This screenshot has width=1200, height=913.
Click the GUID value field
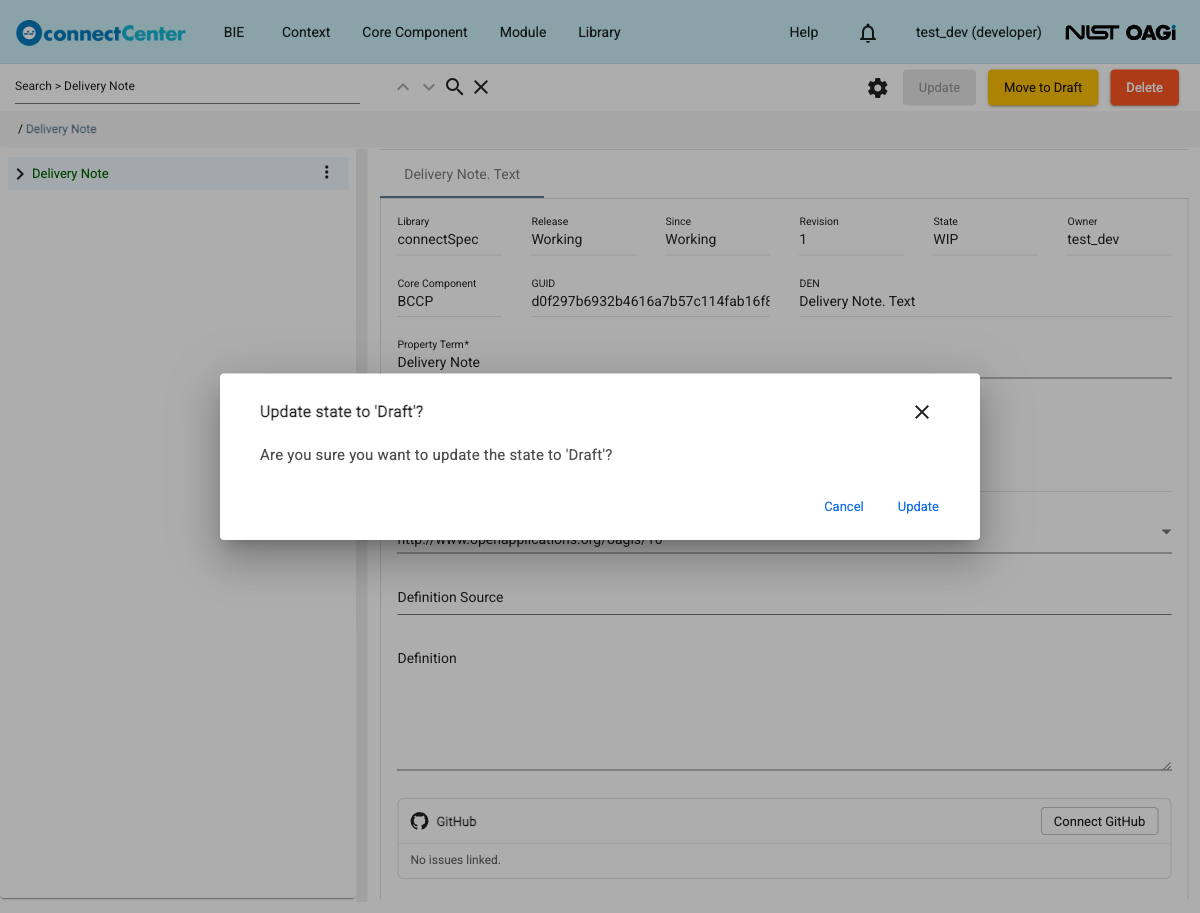point(651,301)
